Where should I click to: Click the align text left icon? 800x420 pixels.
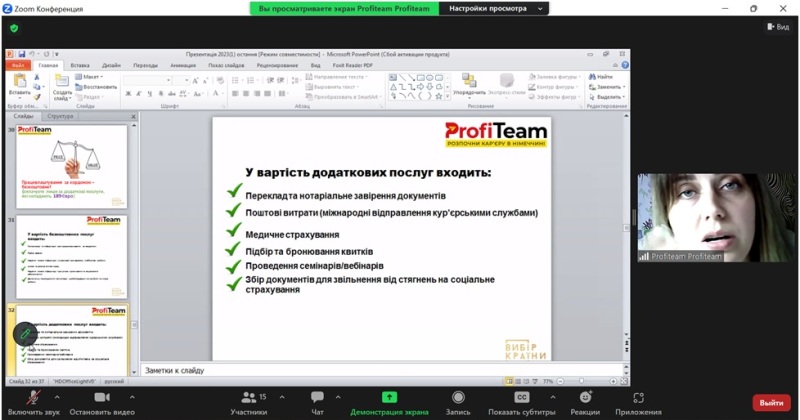point(235,93)
